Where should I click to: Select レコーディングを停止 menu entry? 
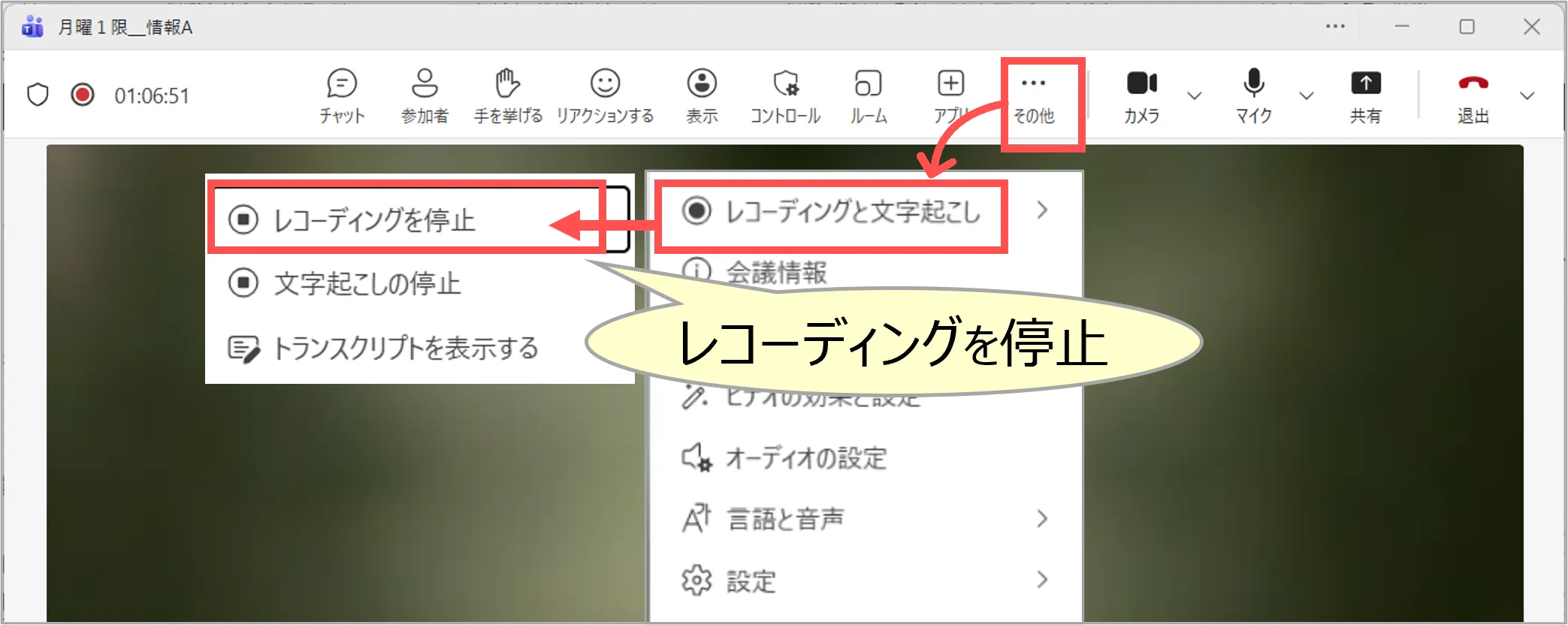(374, 220)
